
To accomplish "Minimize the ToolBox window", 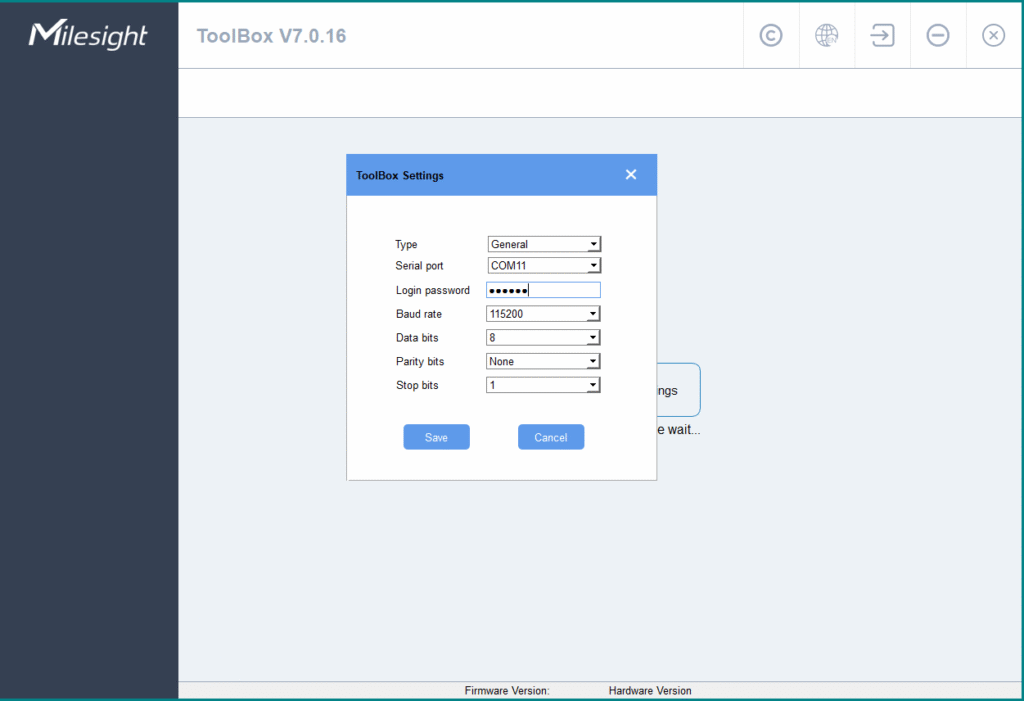I will point(938,36).
